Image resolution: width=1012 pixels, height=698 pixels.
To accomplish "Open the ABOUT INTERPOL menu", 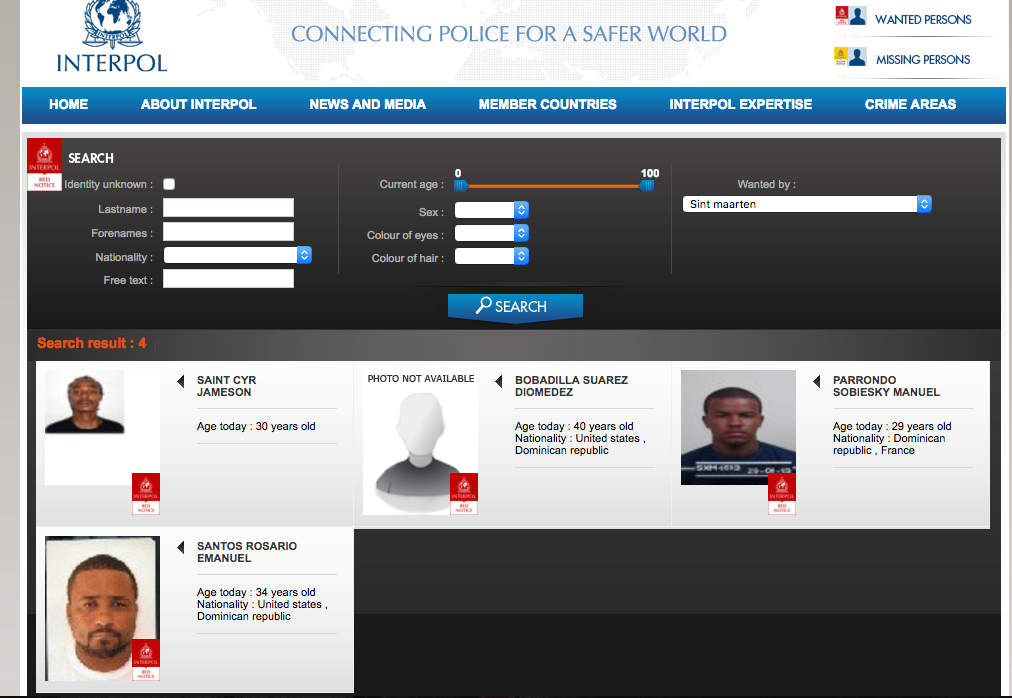I will [x=199, y=105].
